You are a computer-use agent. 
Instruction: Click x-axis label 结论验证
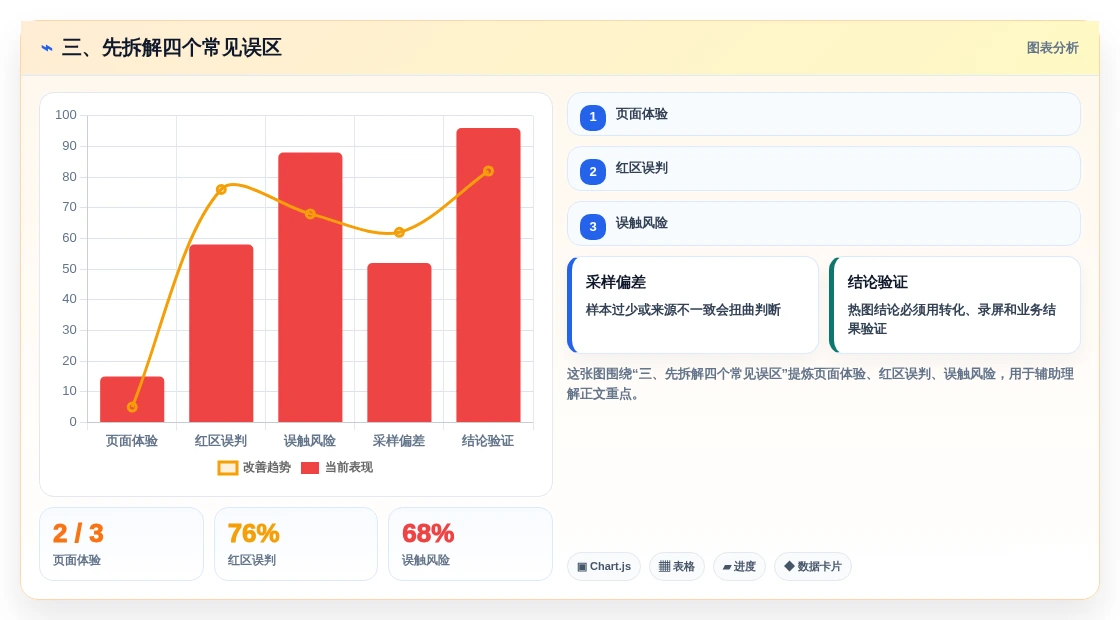pos(488,441)
